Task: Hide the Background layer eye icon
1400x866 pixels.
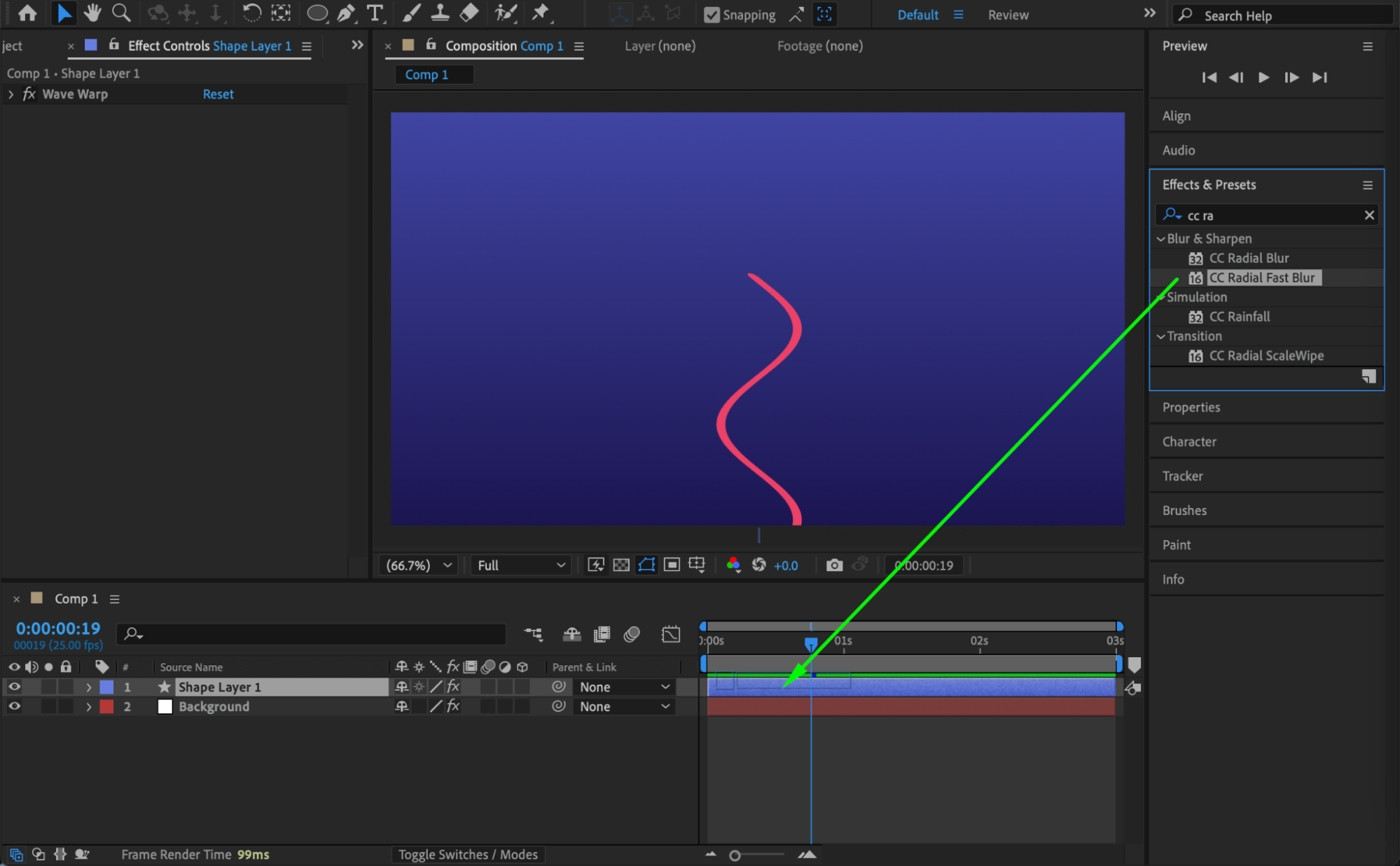Action: click(14, 706)
